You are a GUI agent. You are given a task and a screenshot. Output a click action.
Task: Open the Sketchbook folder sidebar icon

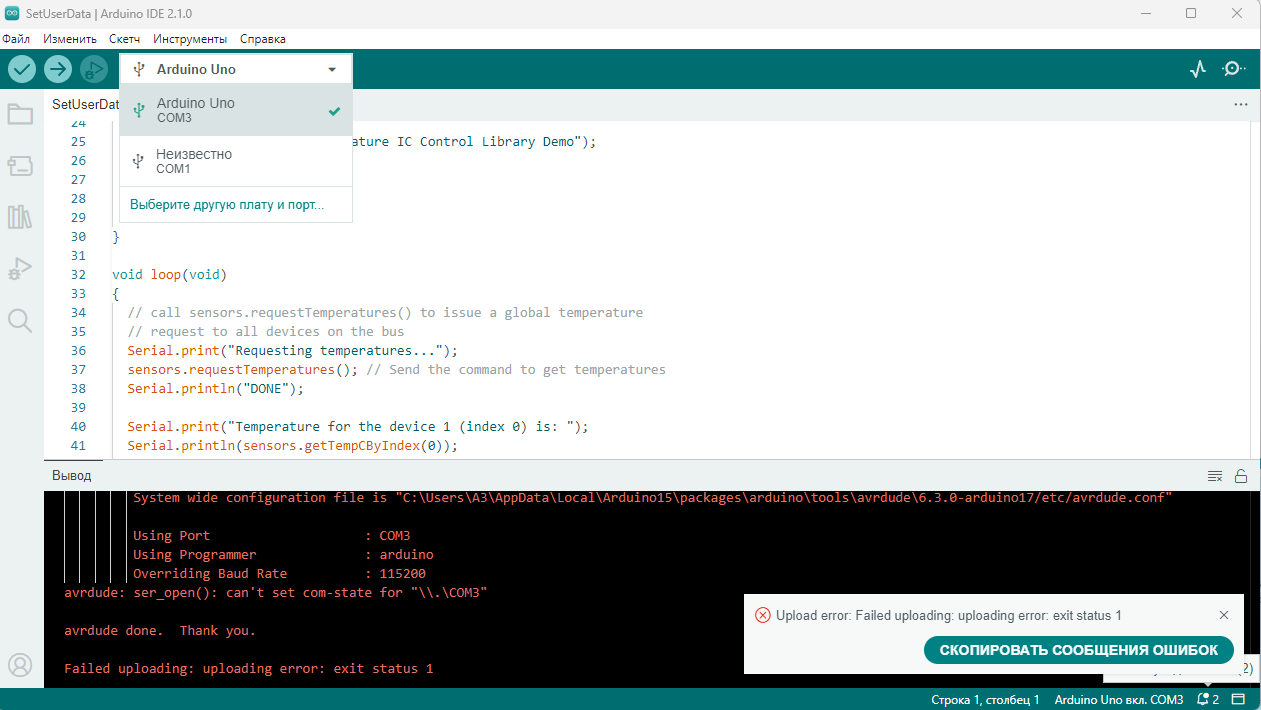coord(20,114)
